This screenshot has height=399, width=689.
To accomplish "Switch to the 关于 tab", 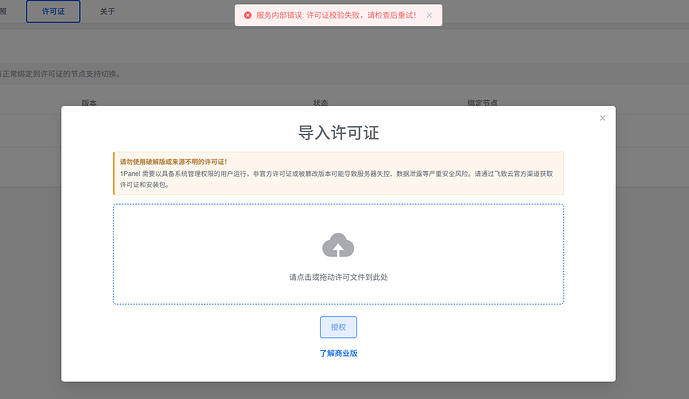I will [107, 11].
